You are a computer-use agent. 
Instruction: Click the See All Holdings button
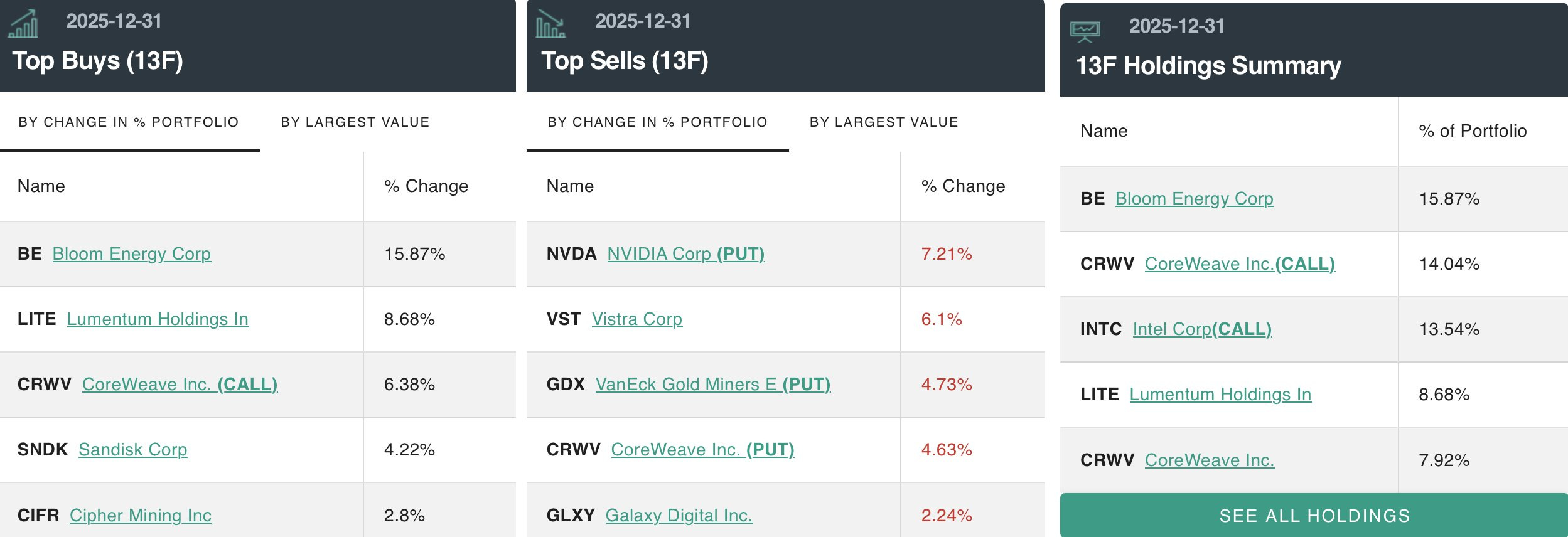click(x=1314, y=515)
